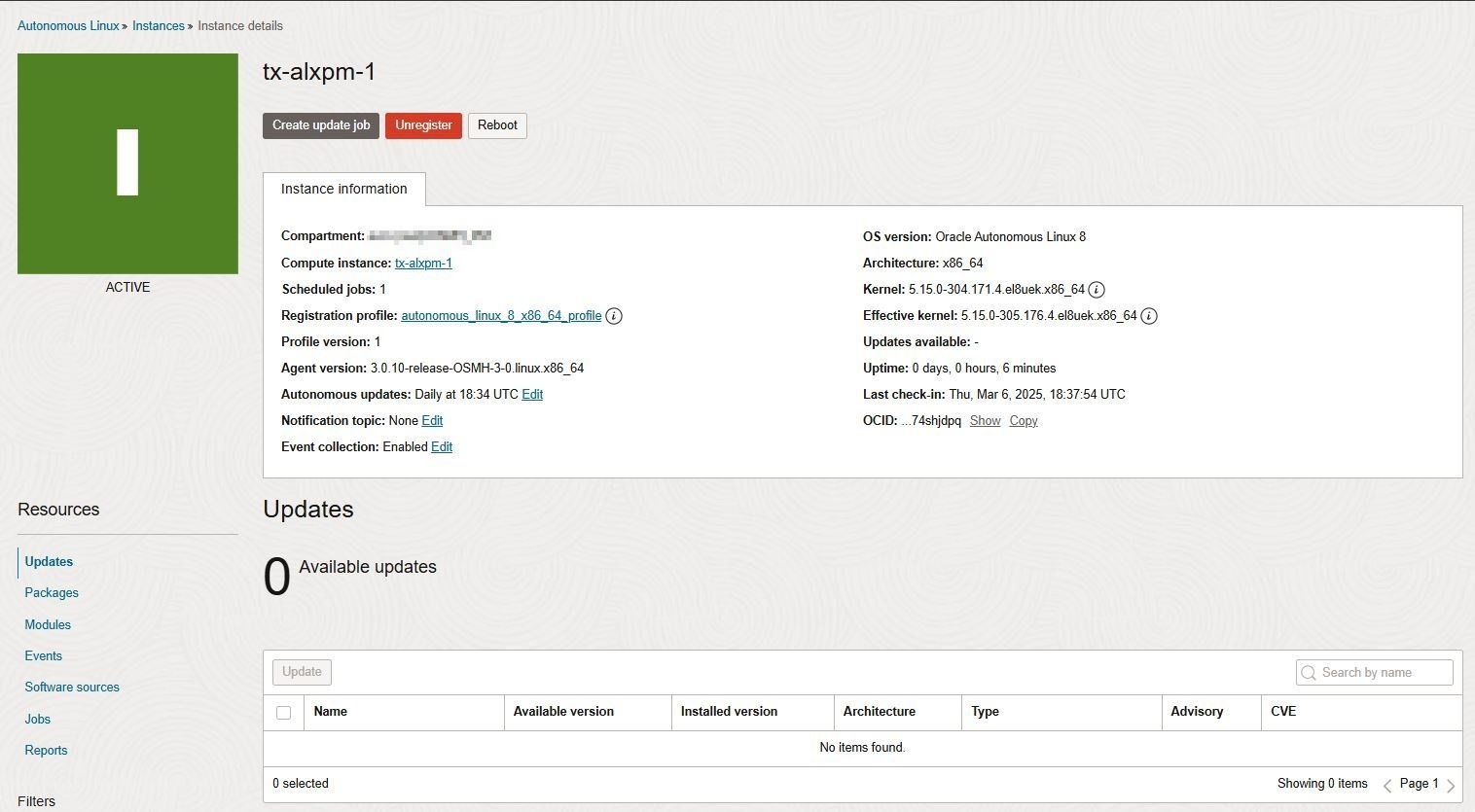The image size is (1475, 812).
Task: Click the '0 Available updates' counter
Action: [349, 576]
